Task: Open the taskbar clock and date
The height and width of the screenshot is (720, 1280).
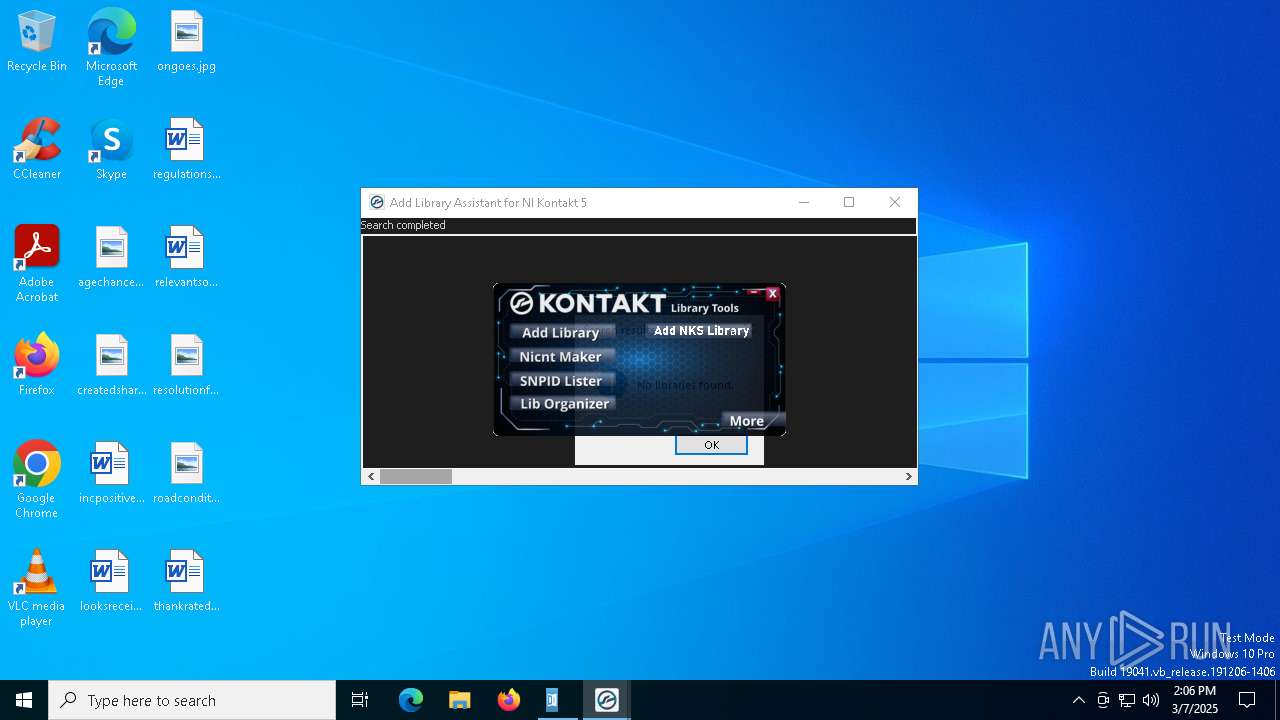Action: pyautogui.click(x=1194, y=700)
